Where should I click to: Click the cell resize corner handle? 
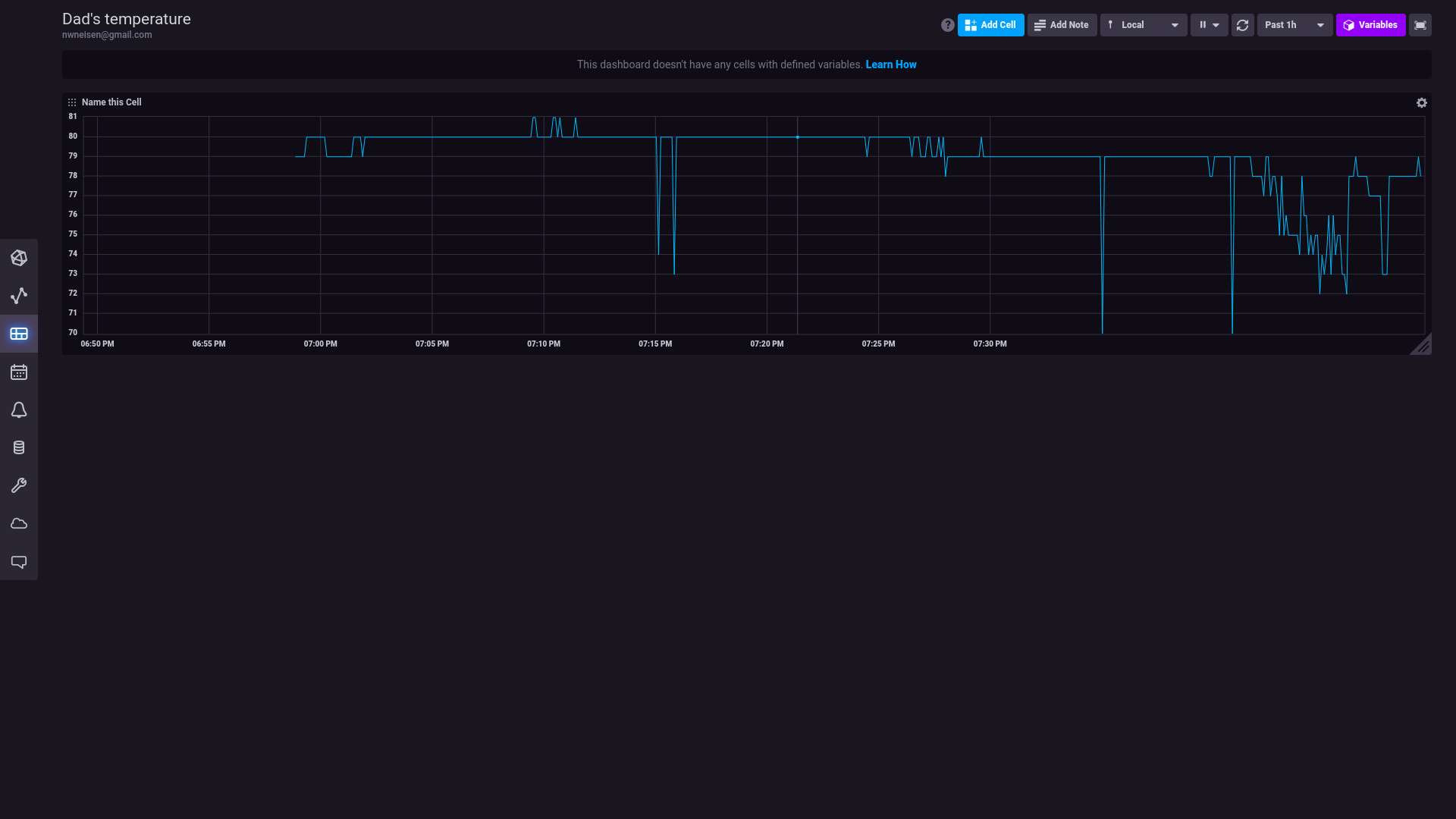tap(1420, 344)
